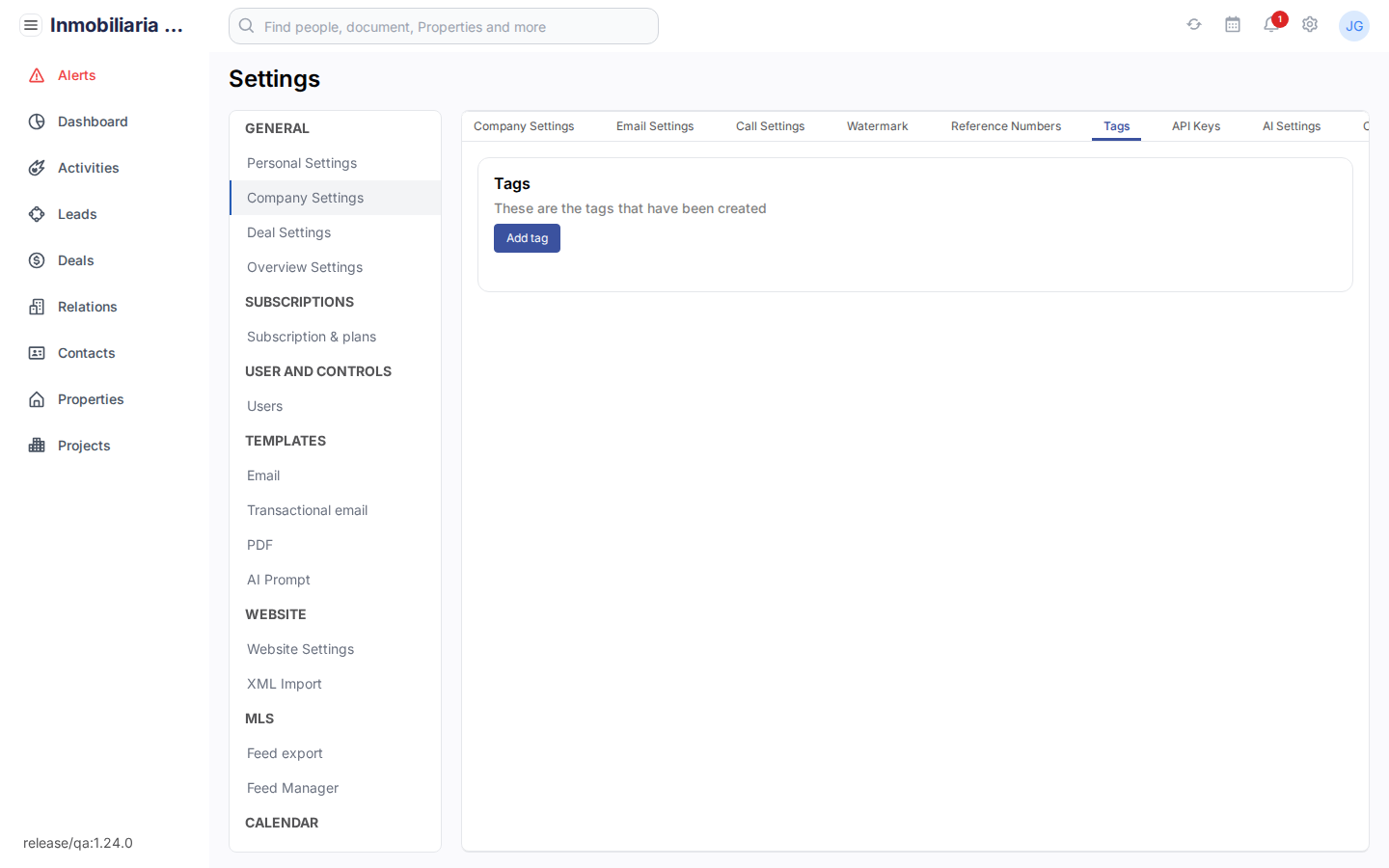1389x868 pixels.
Task: Open Alerts from the sidebar
Action: [77, 75]
